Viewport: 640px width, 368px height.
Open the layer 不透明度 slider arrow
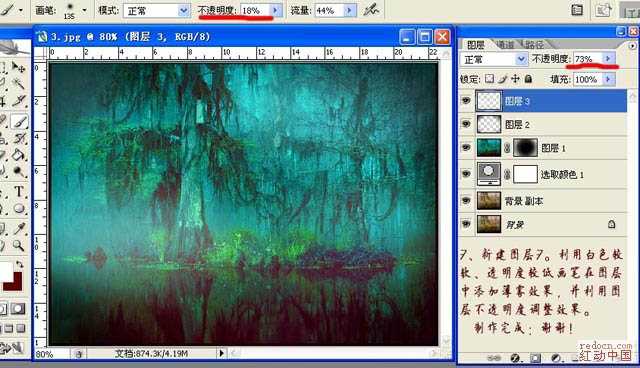(x=609, y=59)
